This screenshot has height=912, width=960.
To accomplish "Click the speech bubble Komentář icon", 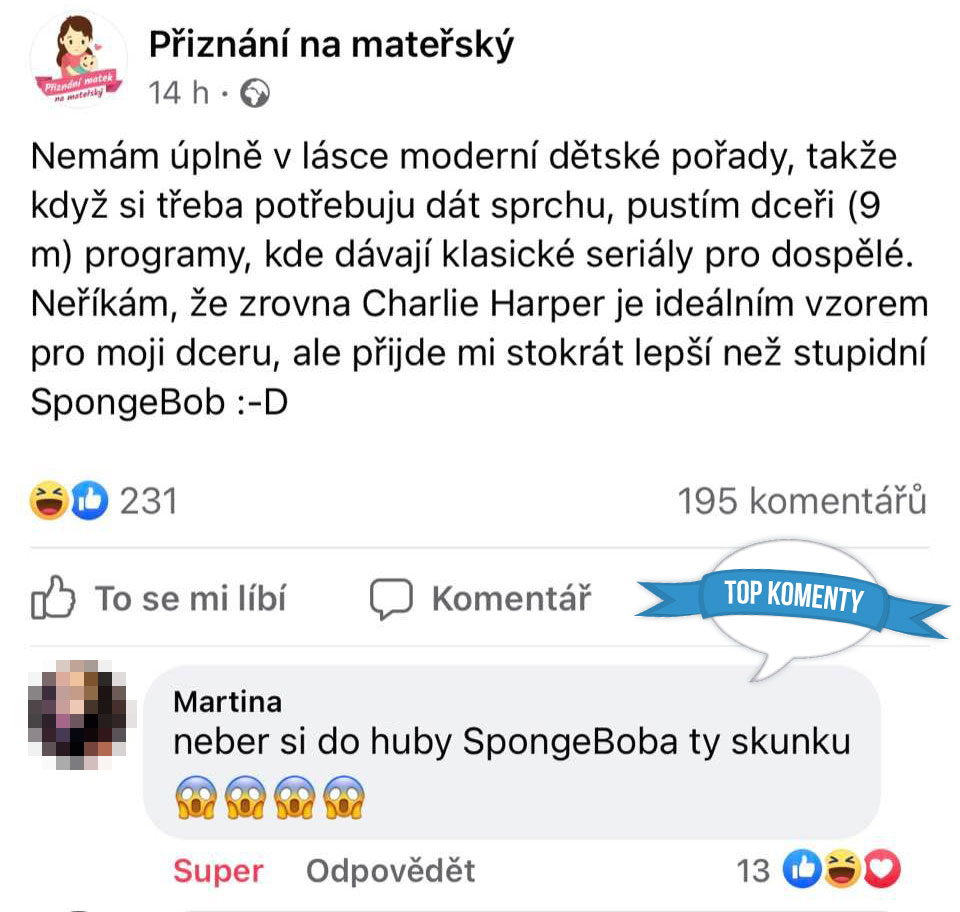I will (x=391, y=599).
